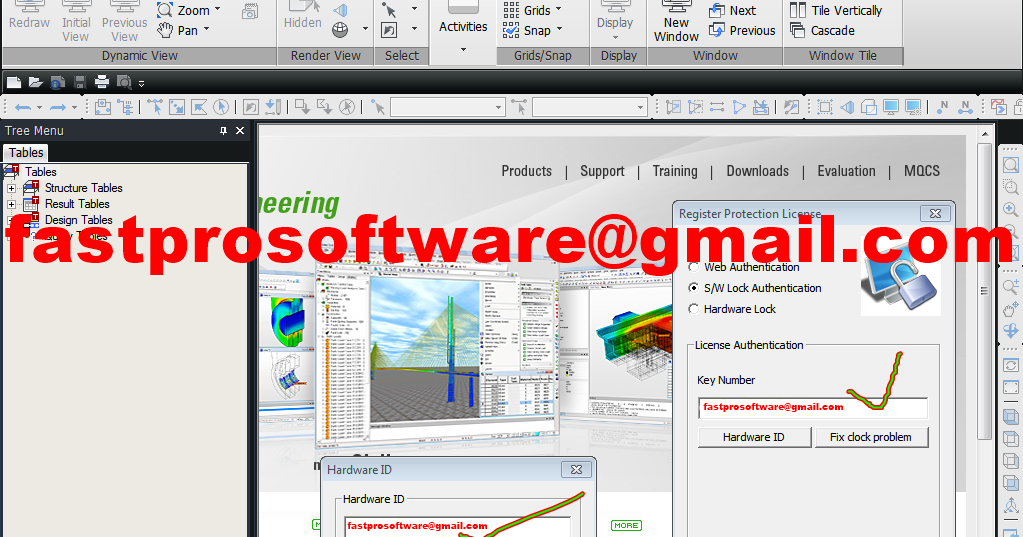The image size is (1023, 537).
Task: Click the select previous curved arrow icon
Action: (x=251, y=106)
